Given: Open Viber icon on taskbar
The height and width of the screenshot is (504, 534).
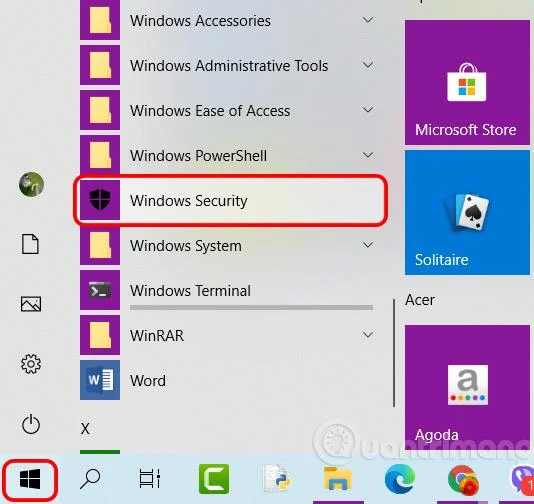Looking at the screenshot, I should [x=523, y=480].
